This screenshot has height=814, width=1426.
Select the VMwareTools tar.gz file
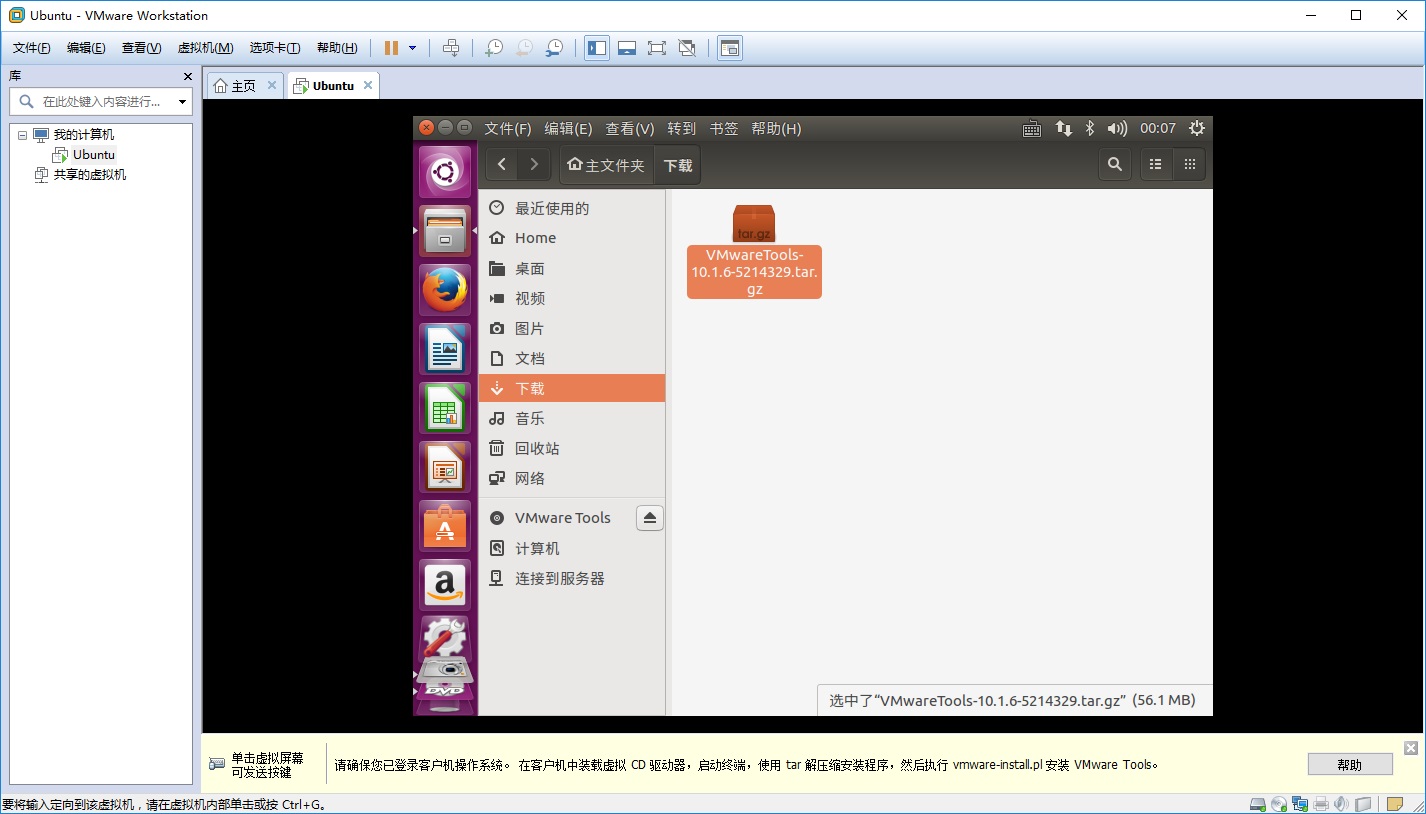point(754,251)
